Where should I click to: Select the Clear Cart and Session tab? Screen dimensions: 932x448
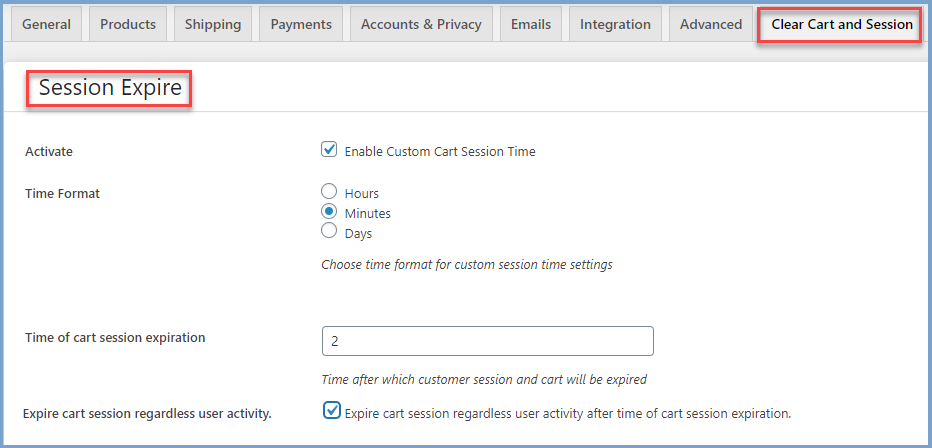[841, 24]
